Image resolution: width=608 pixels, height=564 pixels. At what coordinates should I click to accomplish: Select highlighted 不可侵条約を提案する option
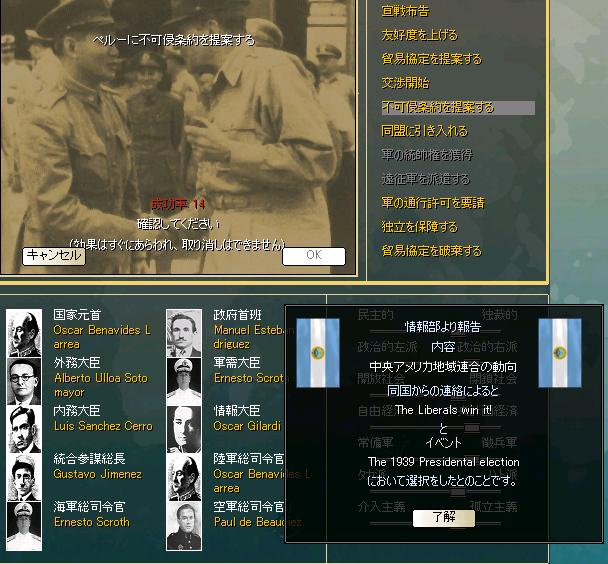(458, 107)
